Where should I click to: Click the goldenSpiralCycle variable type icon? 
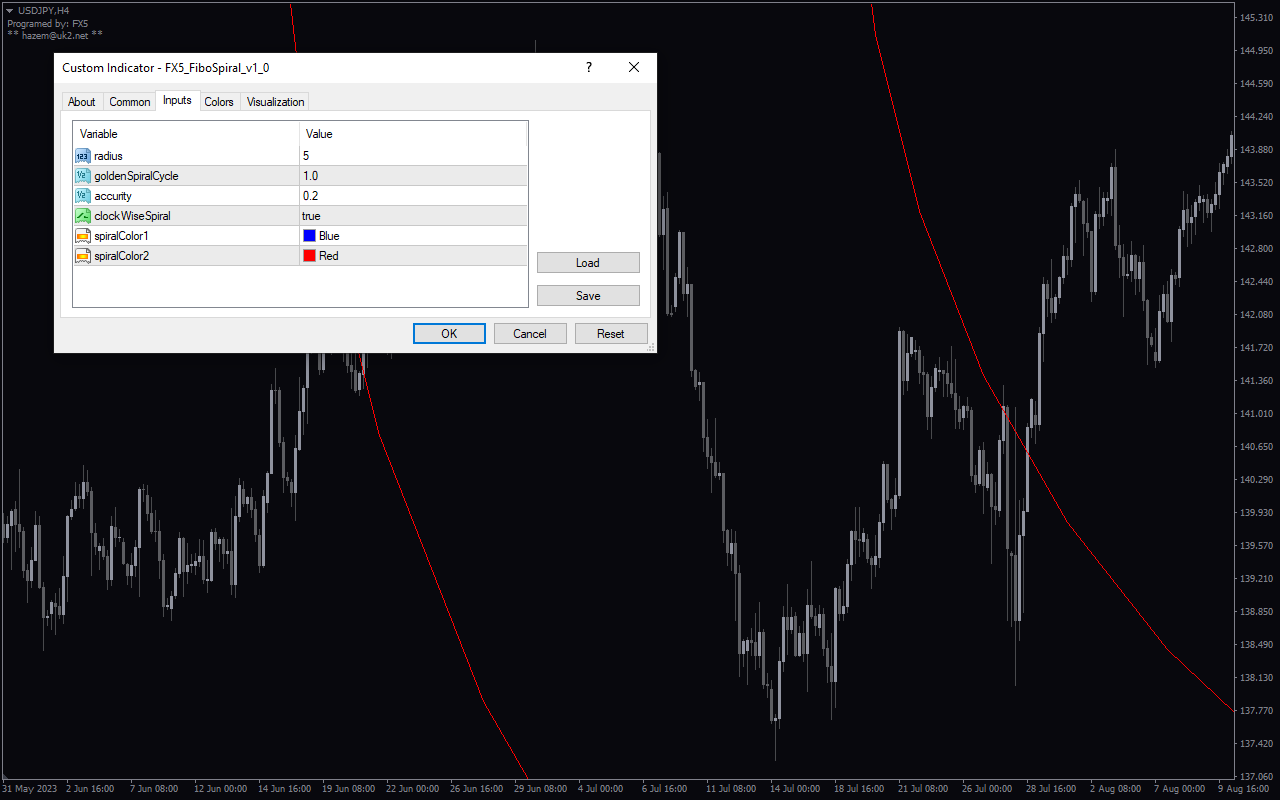tap(83, 176)
